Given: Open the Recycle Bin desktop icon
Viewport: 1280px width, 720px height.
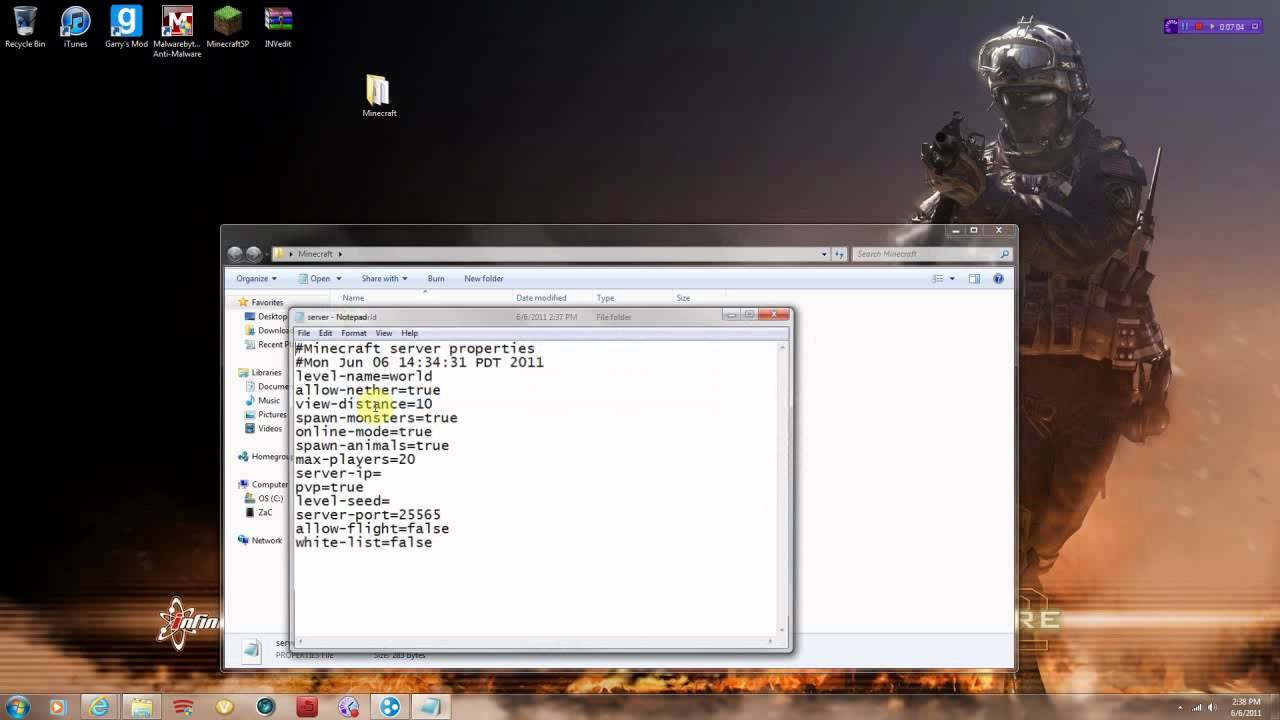Looking at the screenshot, I should pyautogui.click(x=25, y=27).
